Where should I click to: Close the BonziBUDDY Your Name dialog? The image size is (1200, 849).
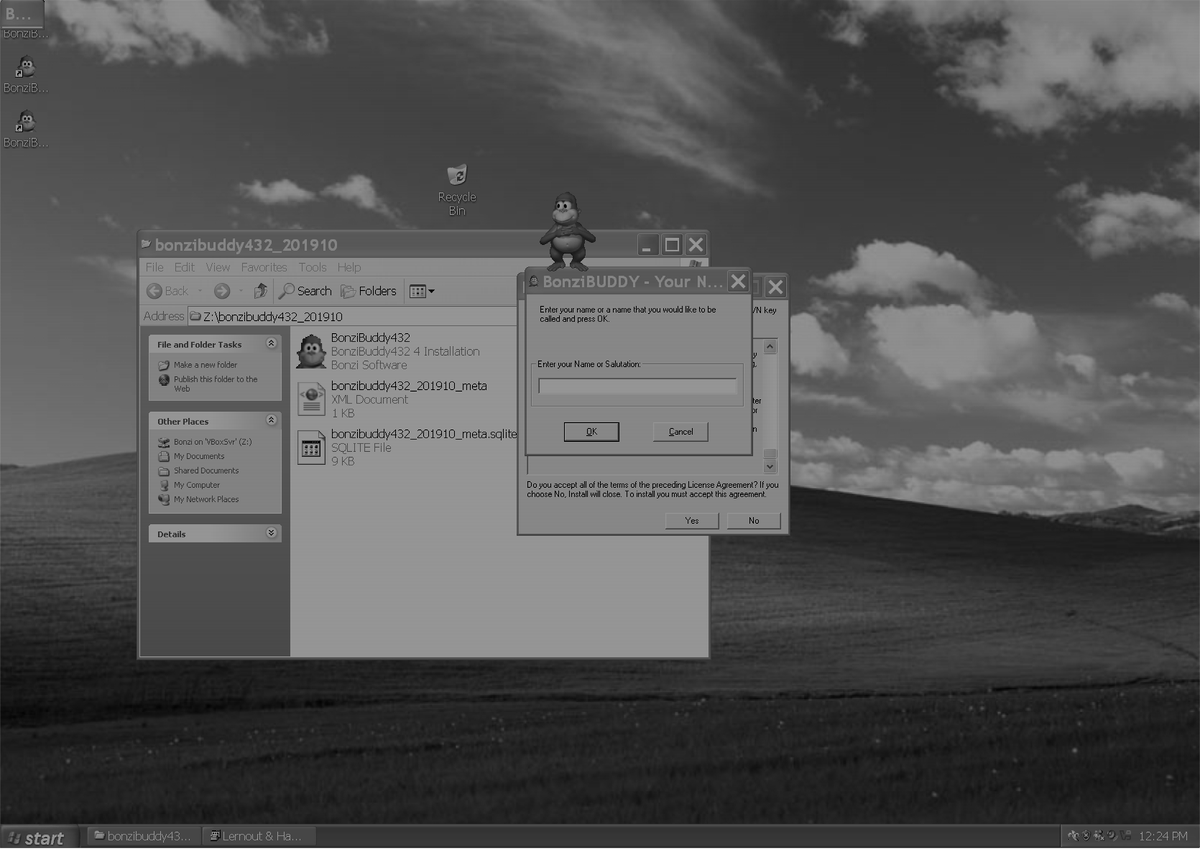click(x=738, y=281)
